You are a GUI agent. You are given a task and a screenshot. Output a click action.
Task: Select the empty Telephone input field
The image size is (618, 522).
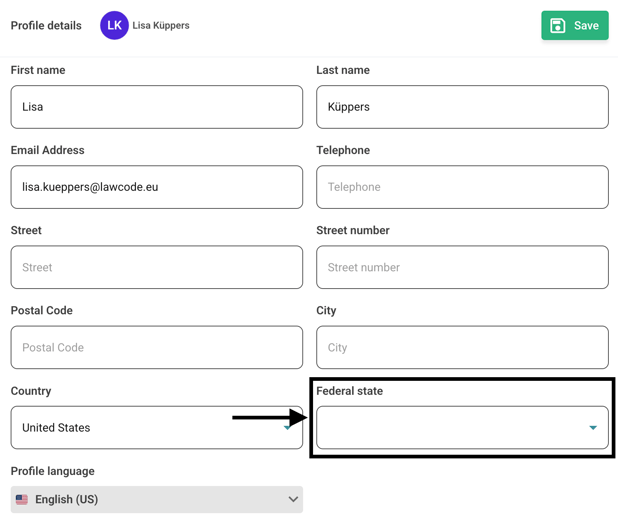point(462,187)
